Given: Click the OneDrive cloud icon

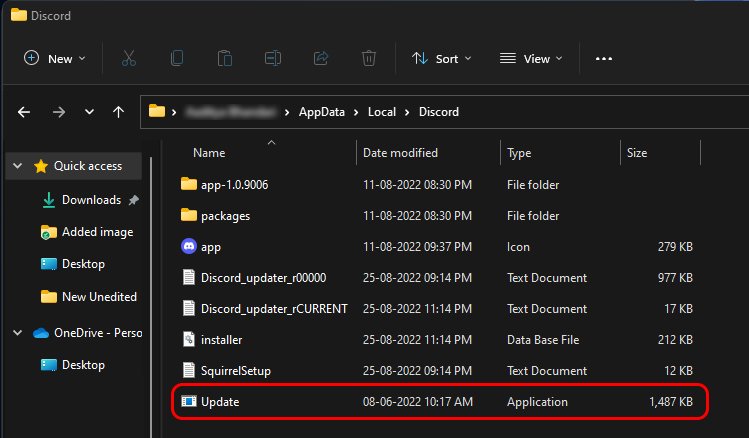Looking at the screenshot, I should (41, 333).
